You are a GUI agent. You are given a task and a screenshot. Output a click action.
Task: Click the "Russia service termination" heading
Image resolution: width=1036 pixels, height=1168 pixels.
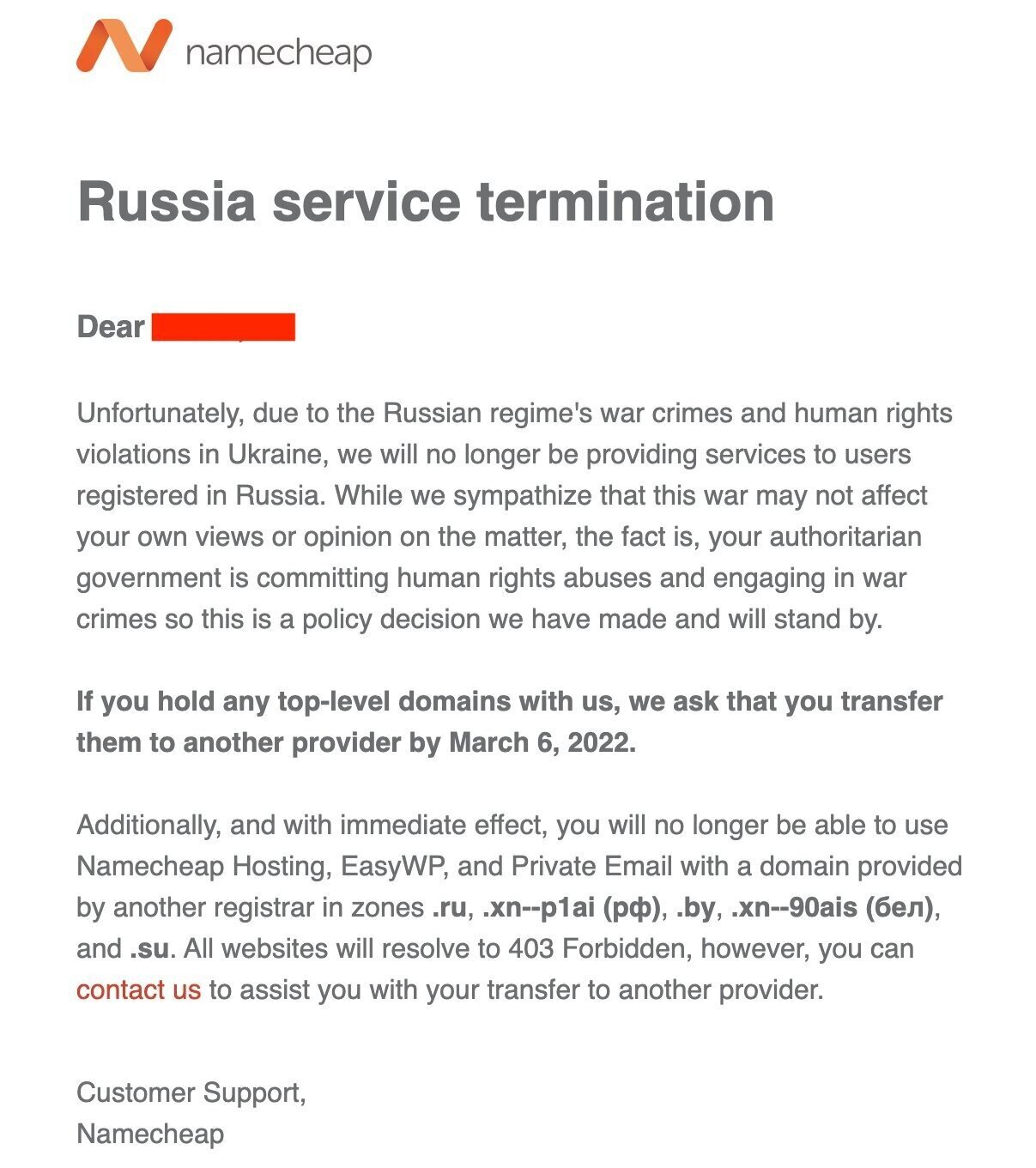426,201
